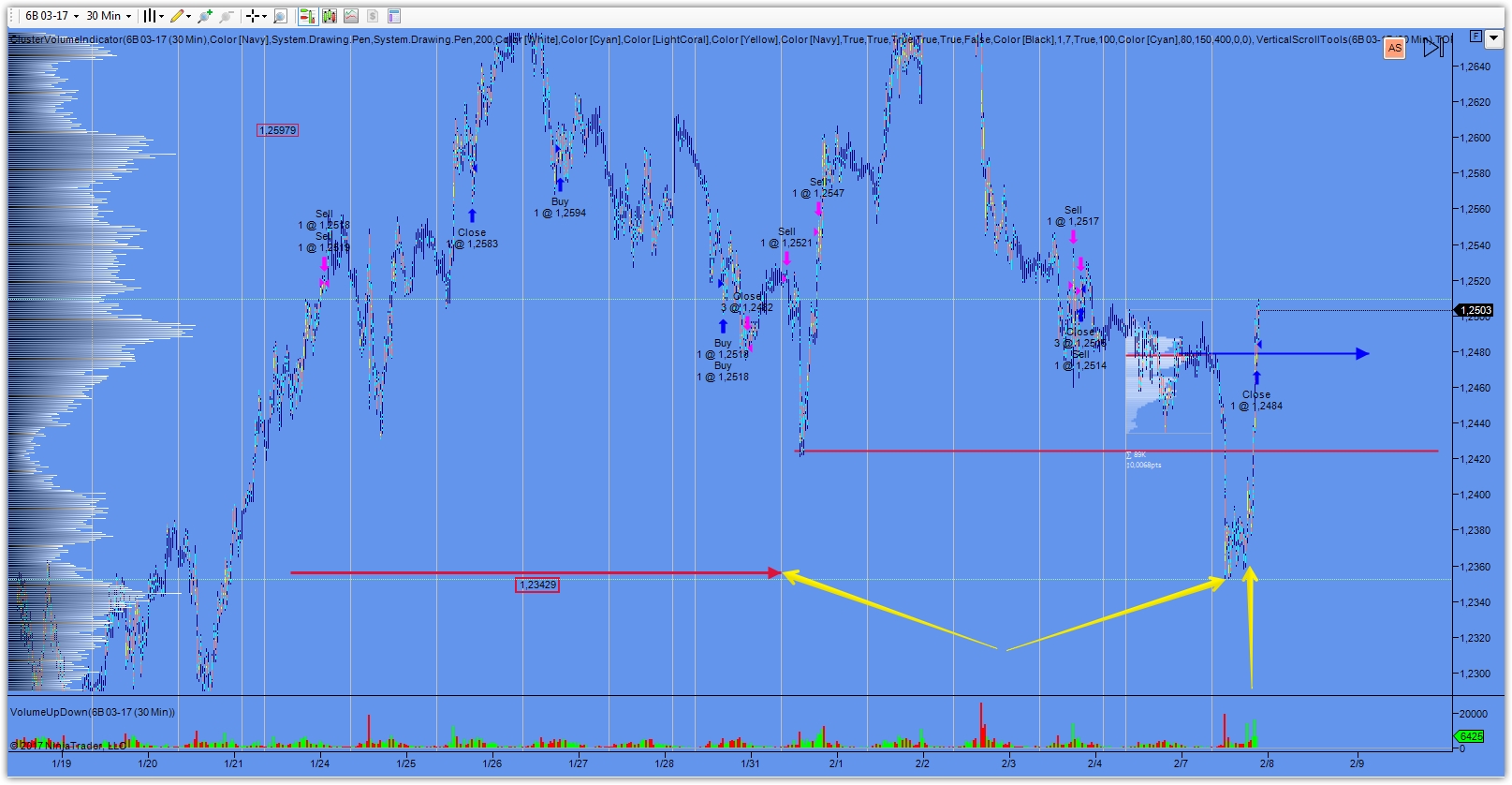Screen dimensions: 1512x785
Task: Click the Buy 1 @ 1,2594 label
Action: pyautogui.click(x=560, y=207)
